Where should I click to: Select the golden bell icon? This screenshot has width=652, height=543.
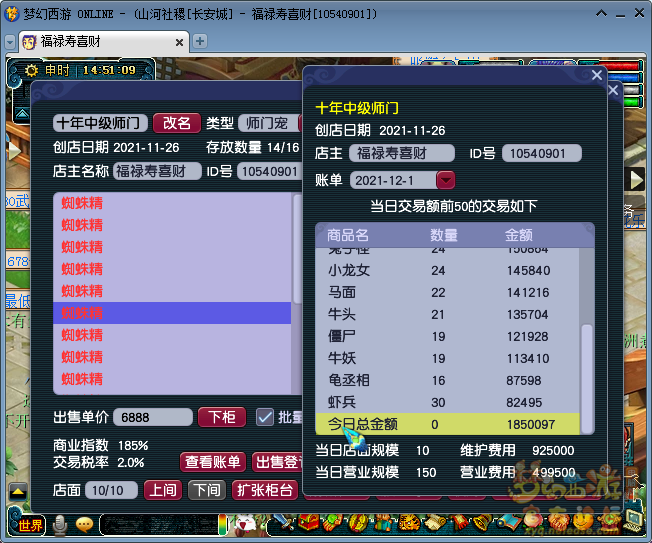click(x=482, y=523)
